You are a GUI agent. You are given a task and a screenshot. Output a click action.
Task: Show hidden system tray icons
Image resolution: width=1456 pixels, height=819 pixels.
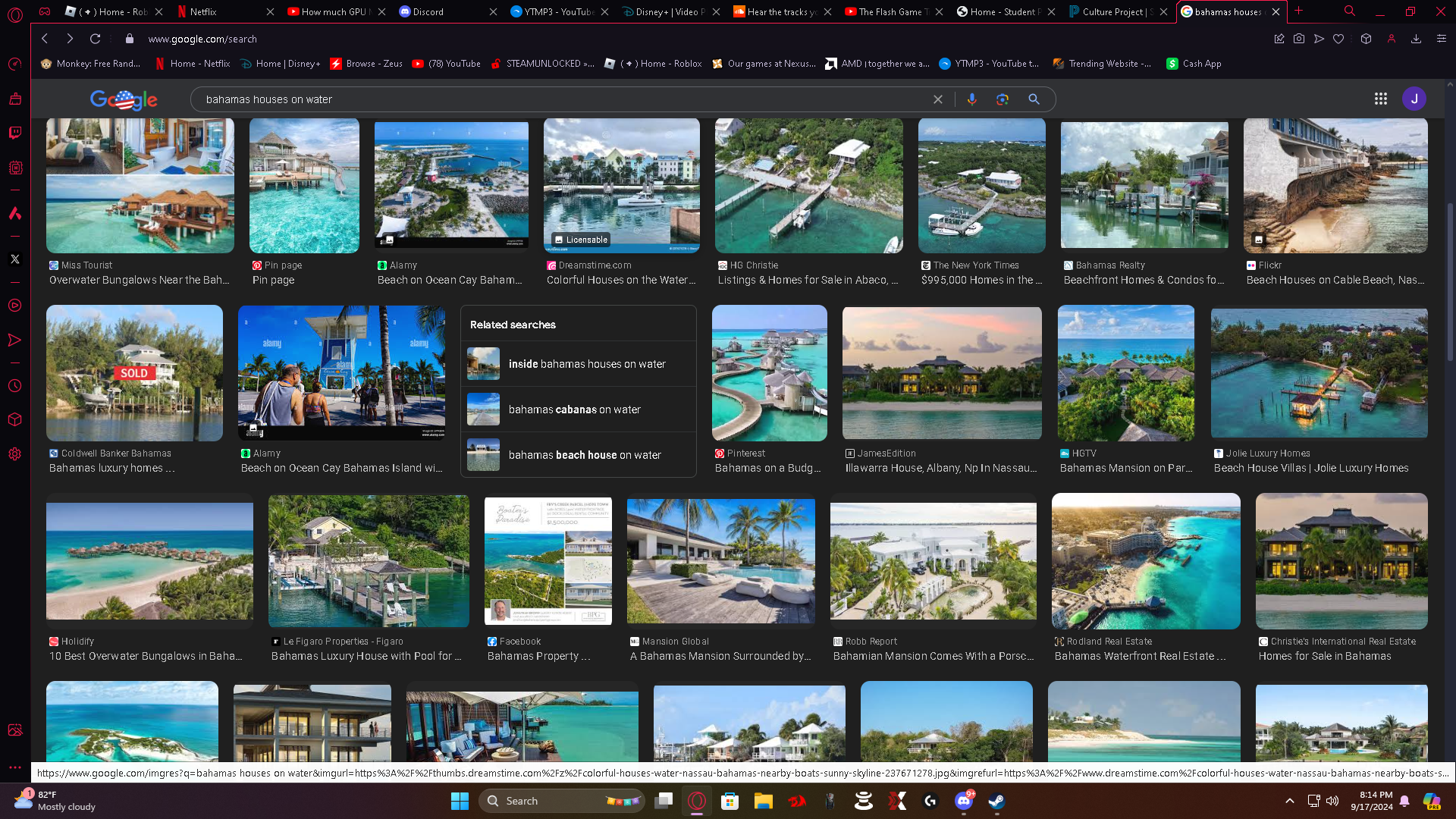(1289, 801)
